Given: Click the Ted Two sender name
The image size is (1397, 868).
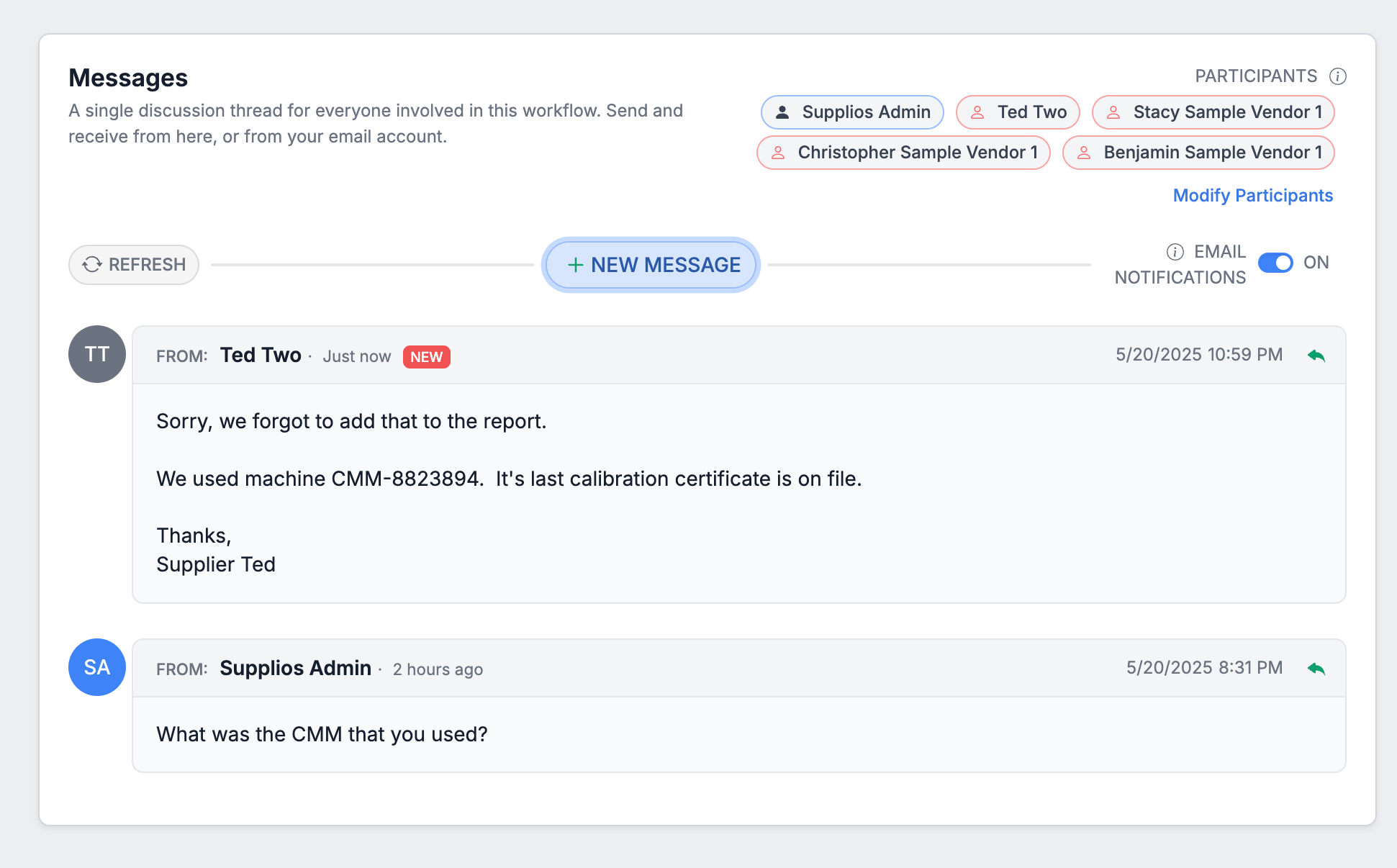Looking at the screenshot, I should coord(260,354).
